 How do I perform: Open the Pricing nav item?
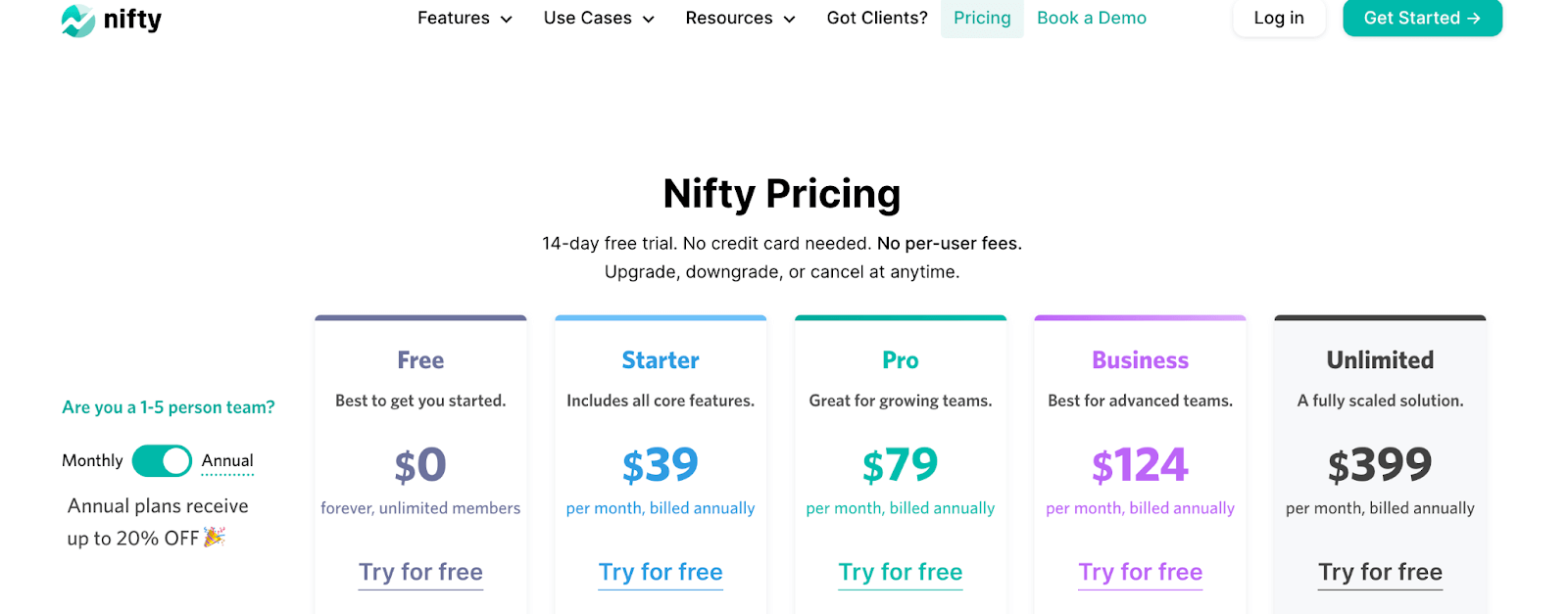[982, 19]
